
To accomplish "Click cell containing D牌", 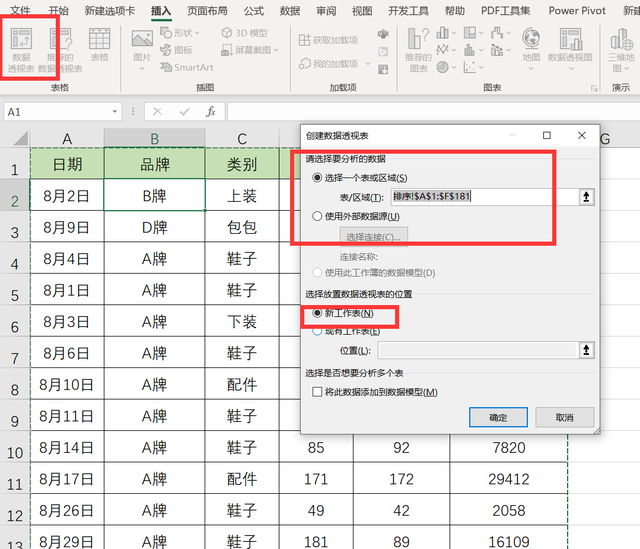I will tap(154, 227).
